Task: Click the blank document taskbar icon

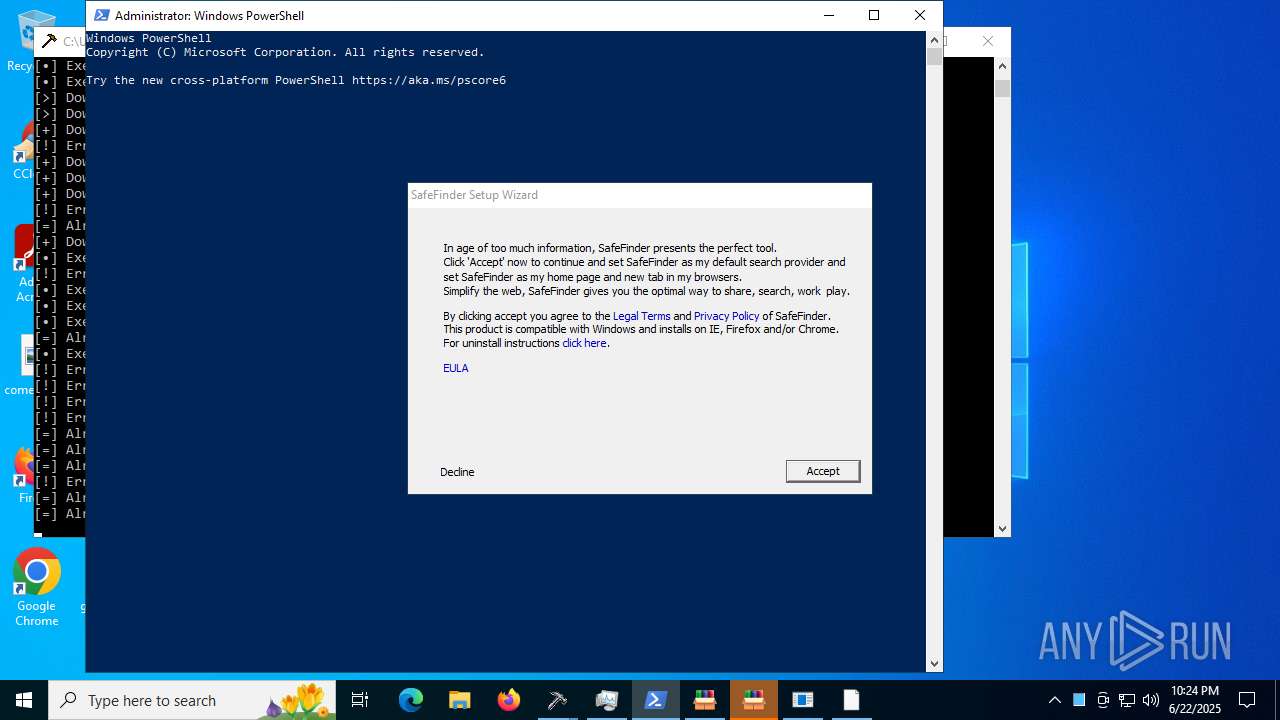Action: point(851,700)
